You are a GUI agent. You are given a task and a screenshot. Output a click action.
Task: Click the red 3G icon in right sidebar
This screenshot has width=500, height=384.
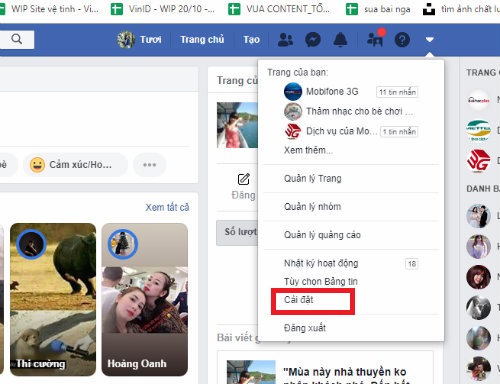pyautogui.click(x=478, y=161)
